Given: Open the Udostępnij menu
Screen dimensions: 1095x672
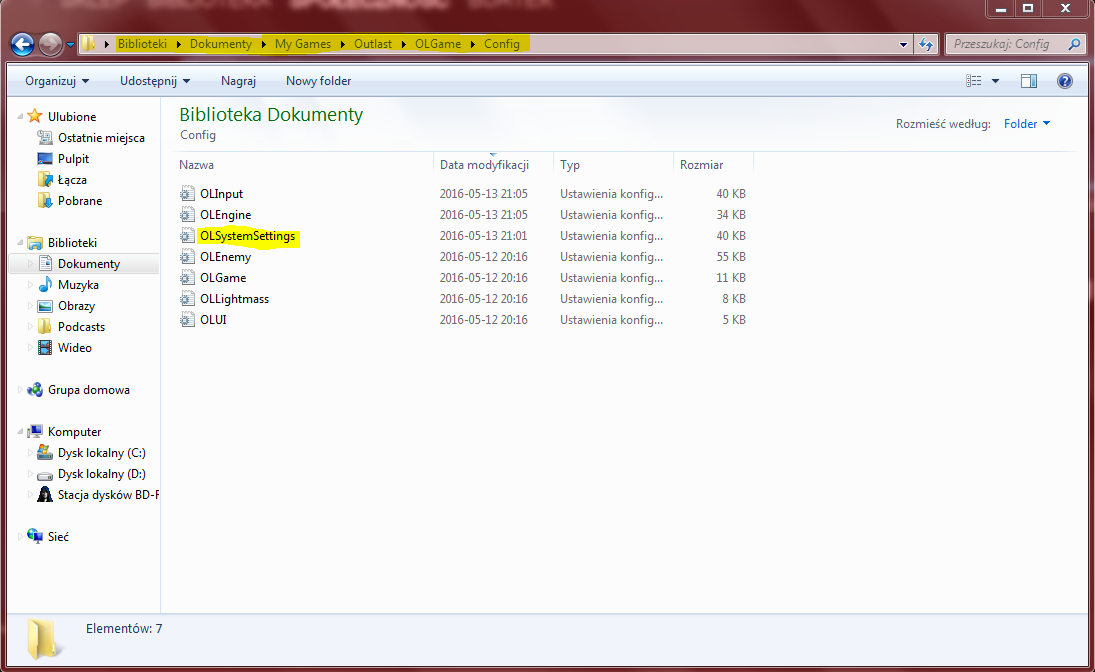Looking at the screenshot, I should 155,81.
